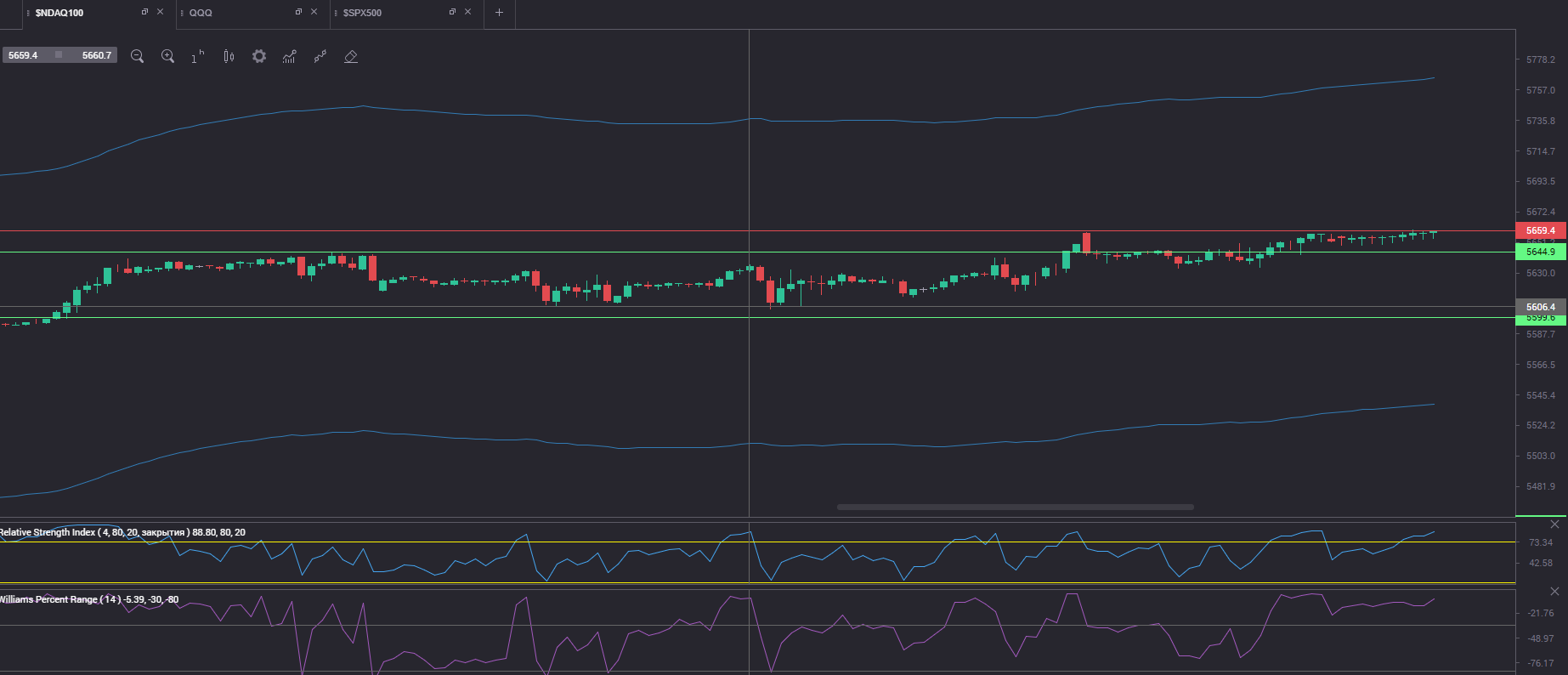This screenshot has width=1568, height=675.
Task: Click the square between bid and ask
Action: [x=59, y=54]
